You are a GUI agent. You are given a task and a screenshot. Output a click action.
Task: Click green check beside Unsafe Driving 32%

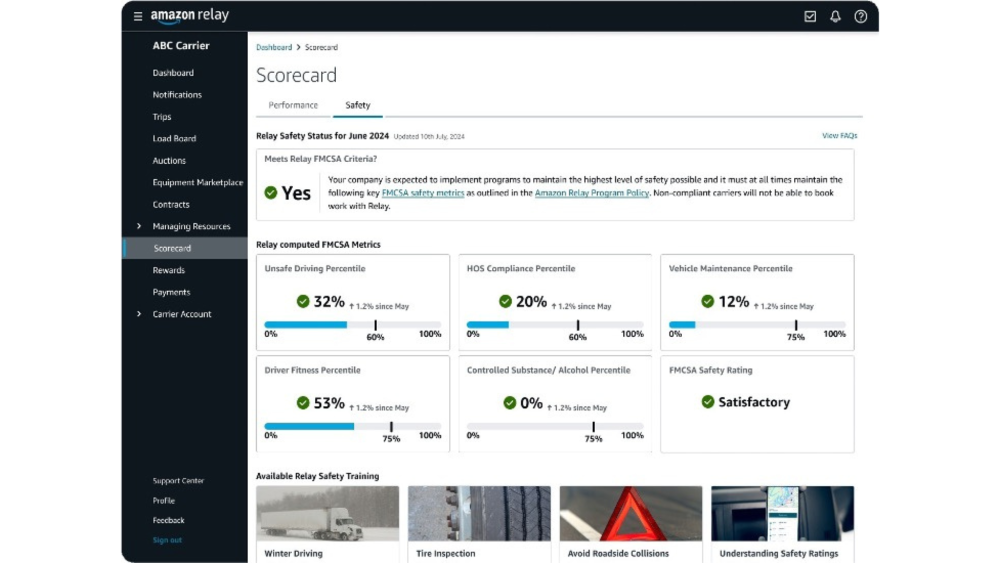(x=303, y=301)
